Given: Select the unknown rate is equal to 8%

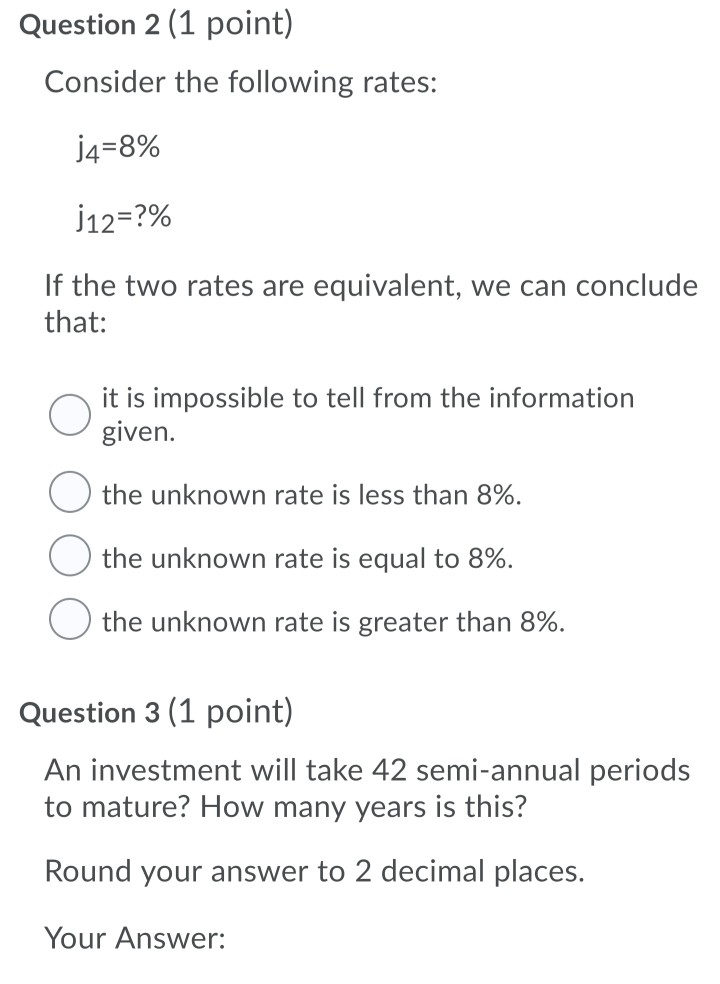Looking at the screenshot, I should [69, 557].
